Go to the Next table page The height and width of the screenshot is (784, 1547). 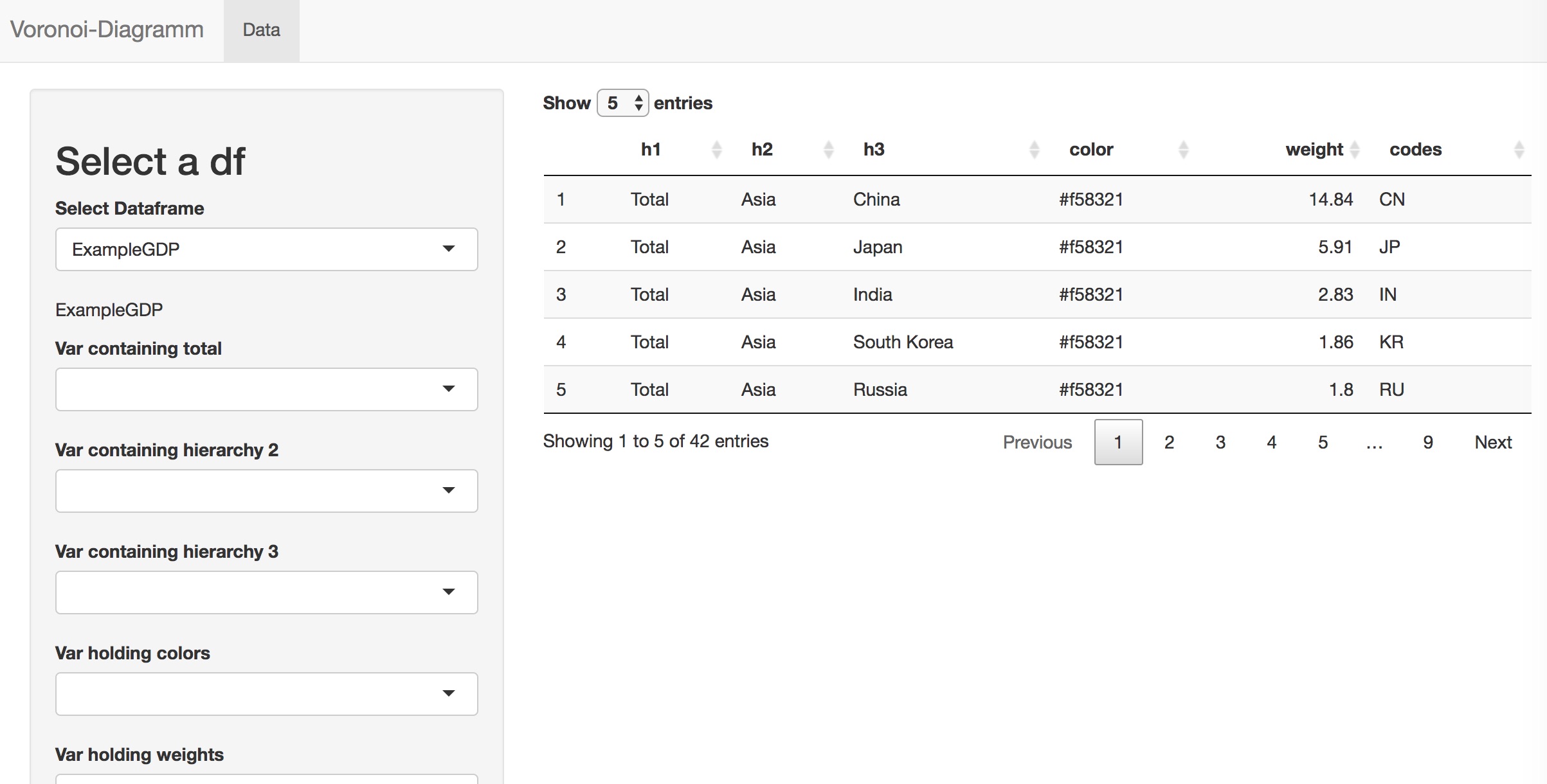tap(1492, 442)
